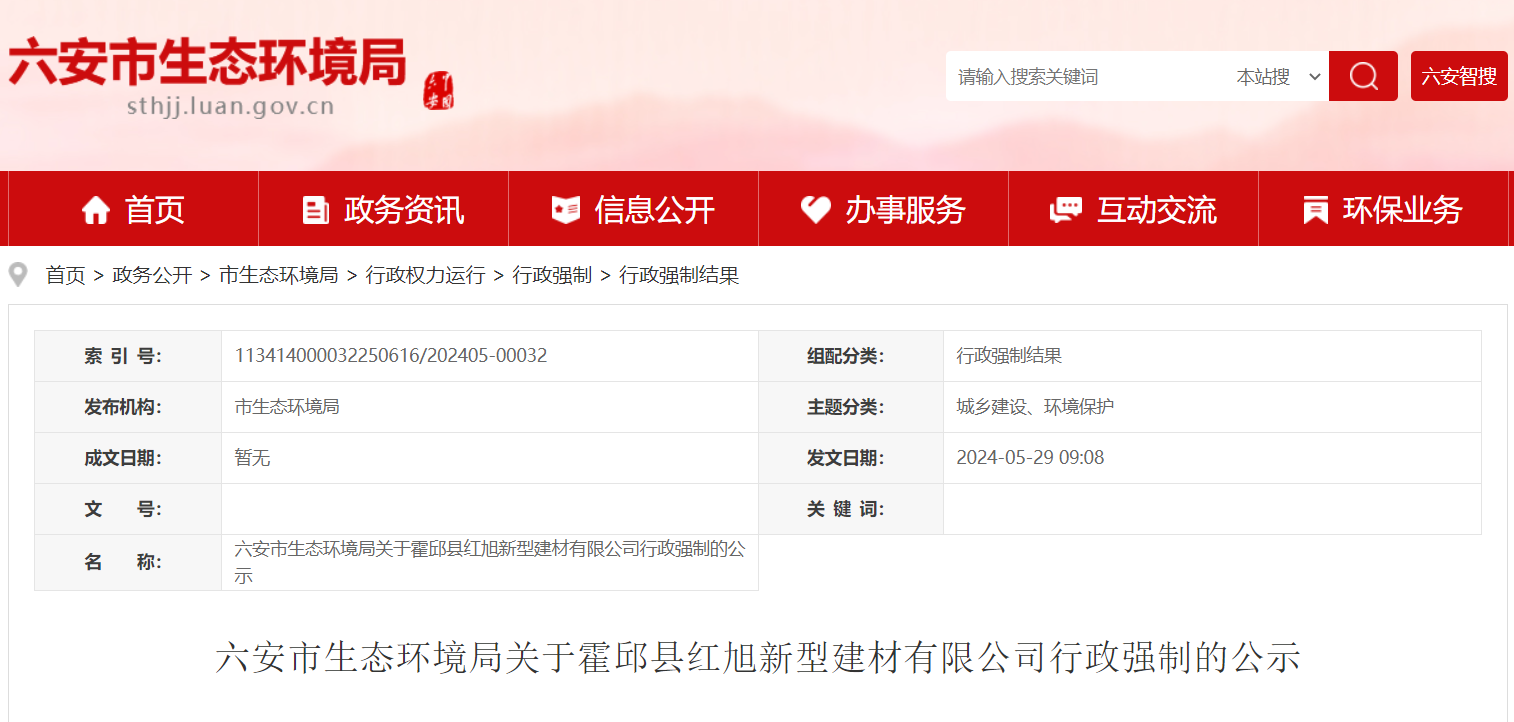Open the 六安智搜 button

(x=1459, y=76)
